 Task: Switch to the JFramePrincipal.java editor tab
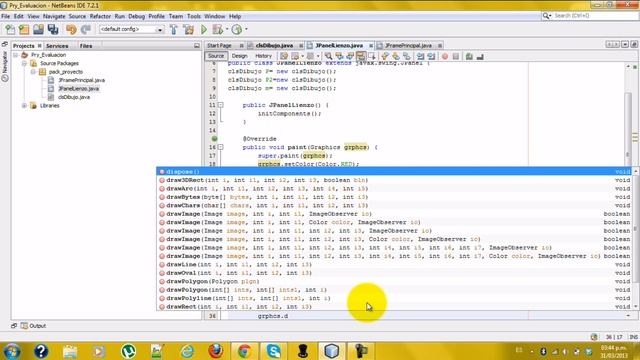coord(408,45)
